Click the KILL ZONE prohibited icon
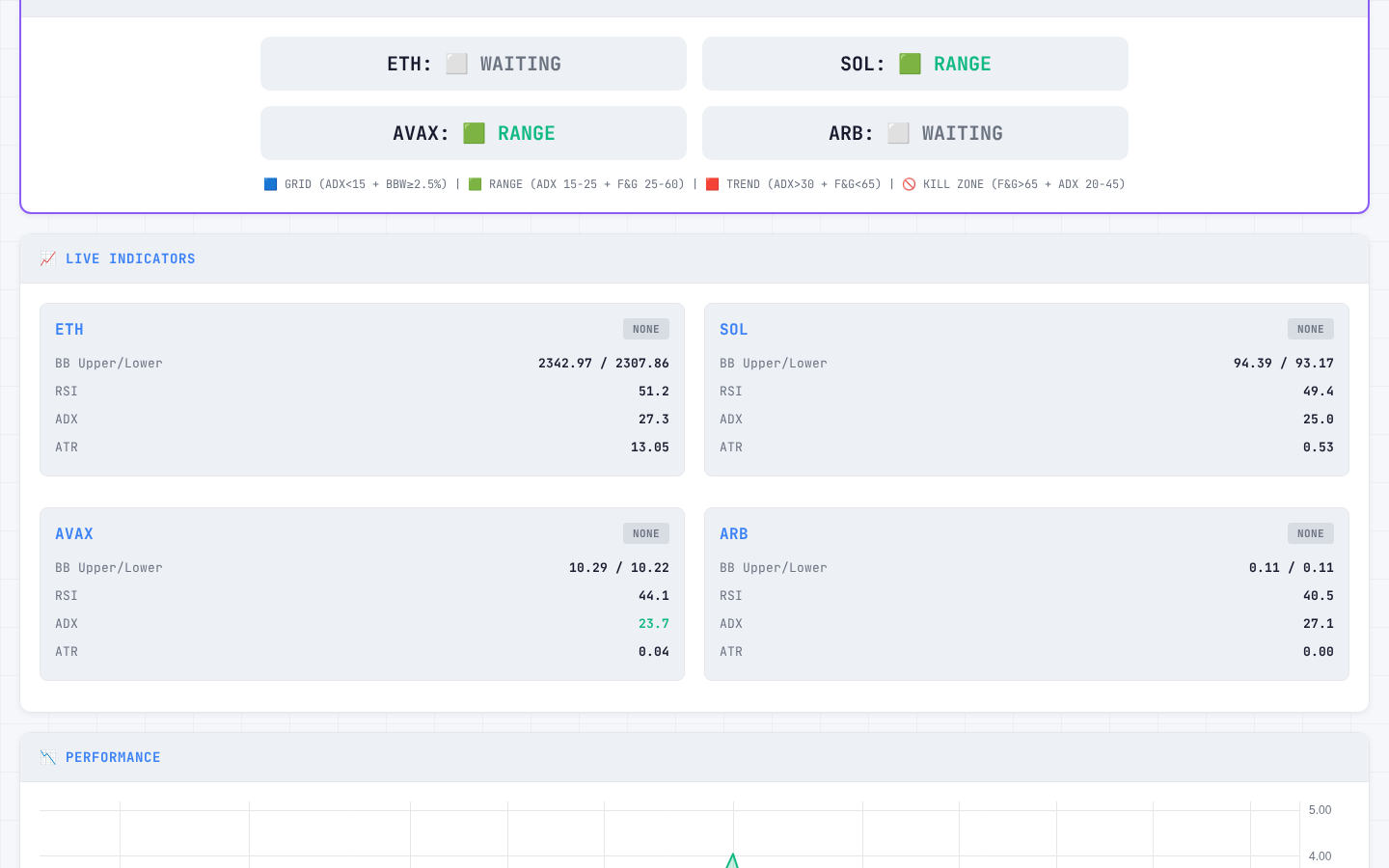 pyautogui.click(x=909, y=184)
